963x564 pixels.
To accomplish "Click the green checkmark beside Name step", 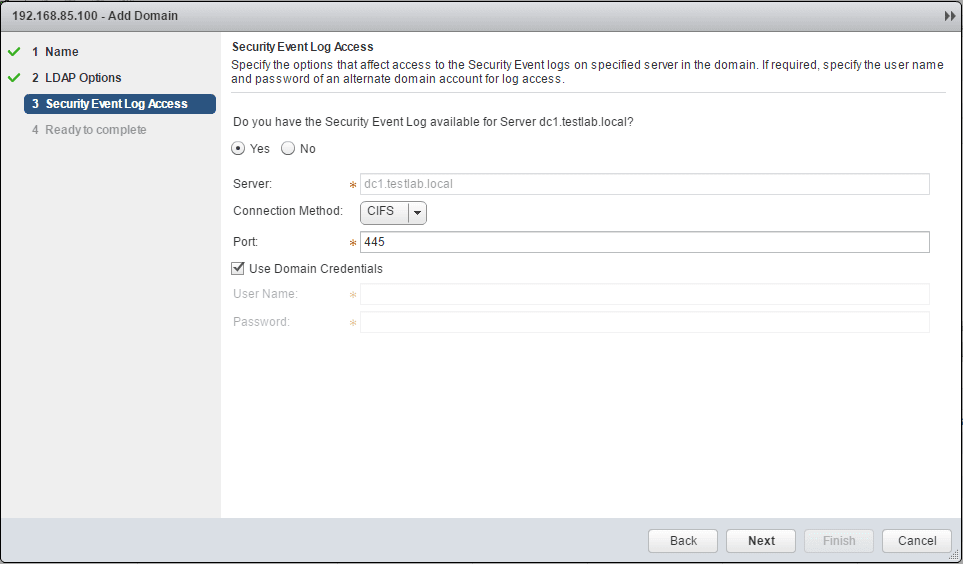I will [x=14, y=51].
